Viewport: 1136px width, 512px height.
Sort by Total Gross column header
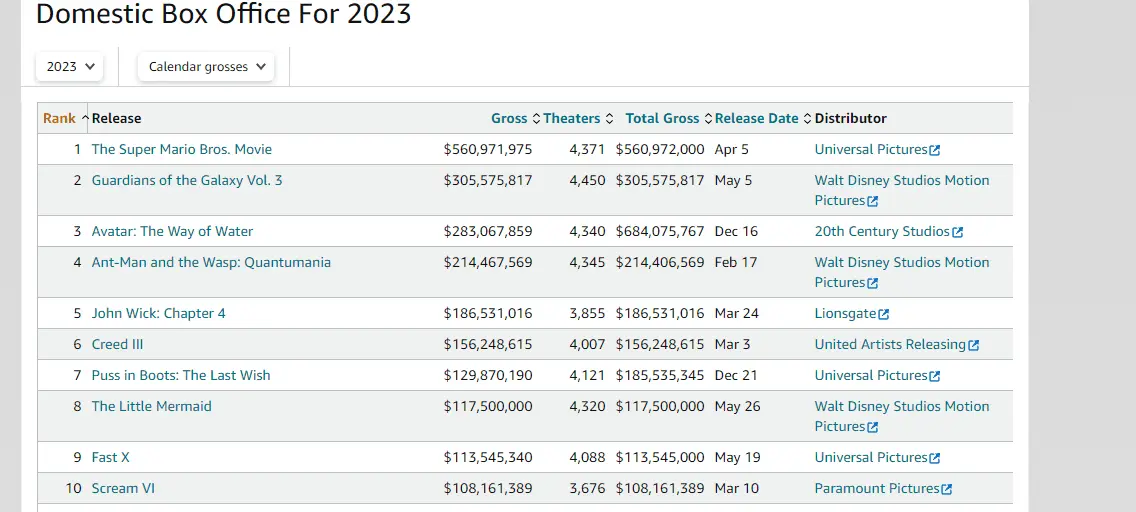(662, 118)
